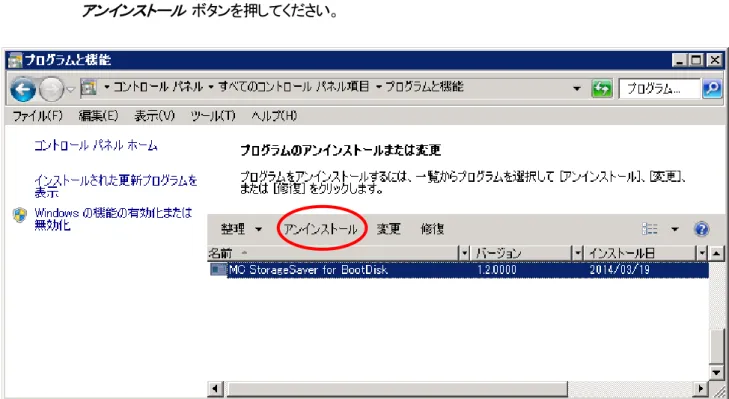Click the アンインストール toolbar button
The height and width of the screenshot is (399, 729).
[x=321, y=229]
